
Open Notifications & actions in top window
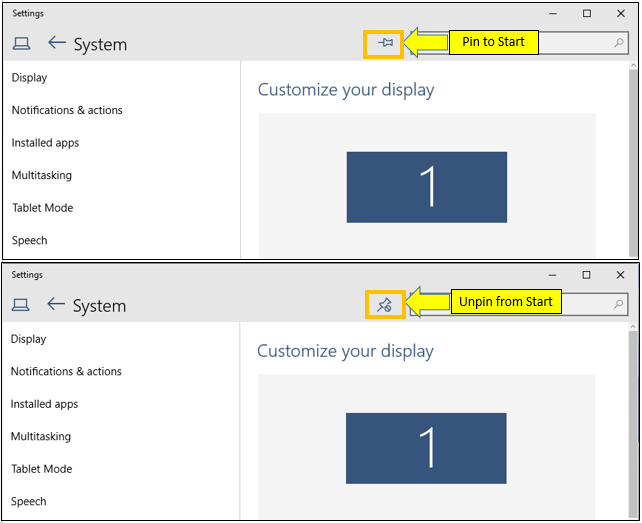pyautogui.click(x=67, y=110)
